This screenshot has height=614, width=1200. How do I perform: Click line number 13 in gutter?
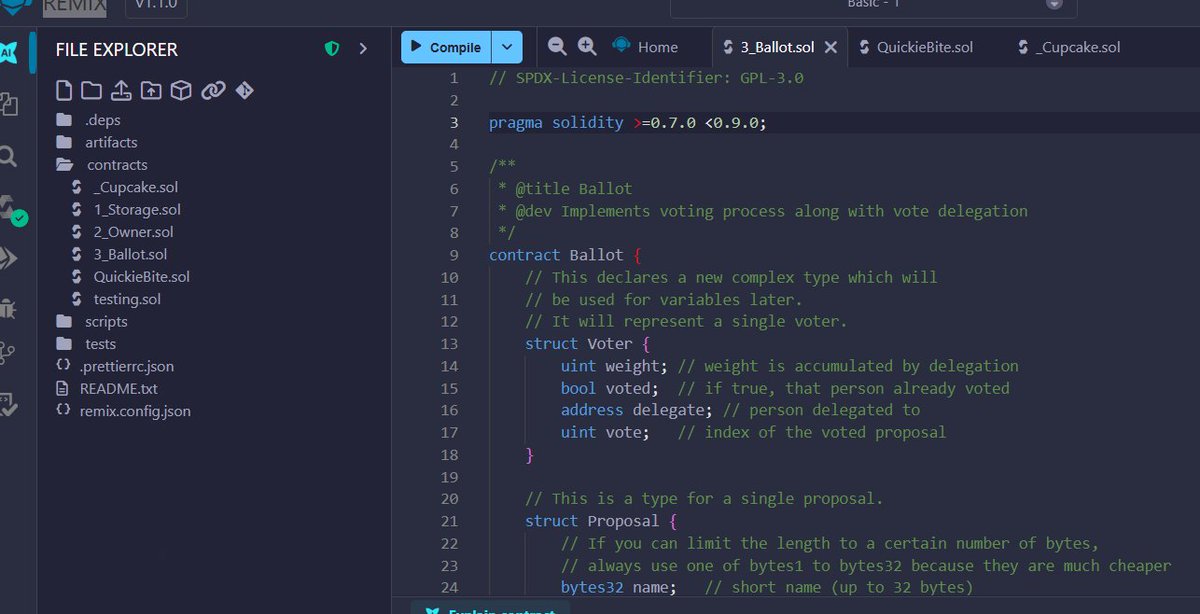coord(448,344)
